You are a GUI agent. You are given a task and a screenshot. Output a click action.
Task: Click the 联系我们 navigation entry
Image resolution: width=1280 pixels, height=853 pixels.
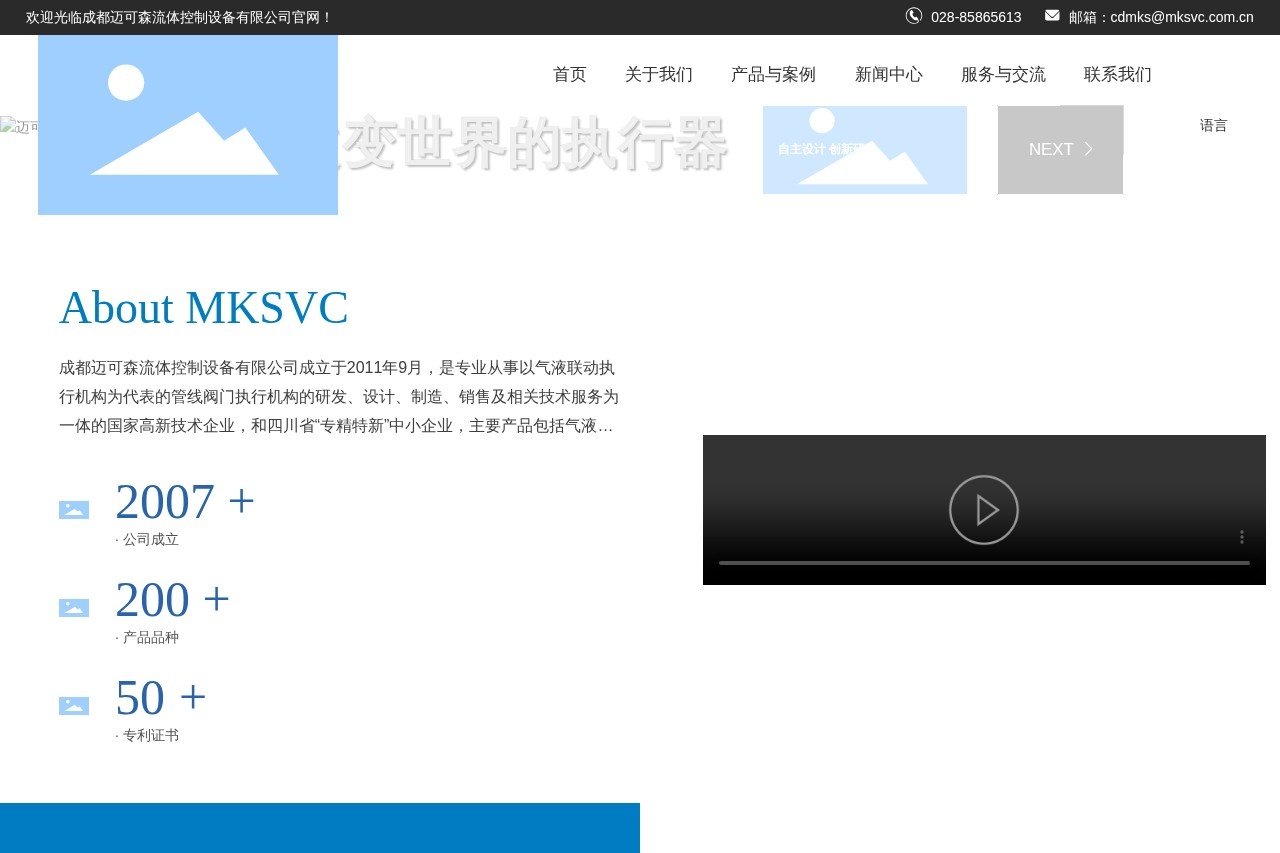1117,75
